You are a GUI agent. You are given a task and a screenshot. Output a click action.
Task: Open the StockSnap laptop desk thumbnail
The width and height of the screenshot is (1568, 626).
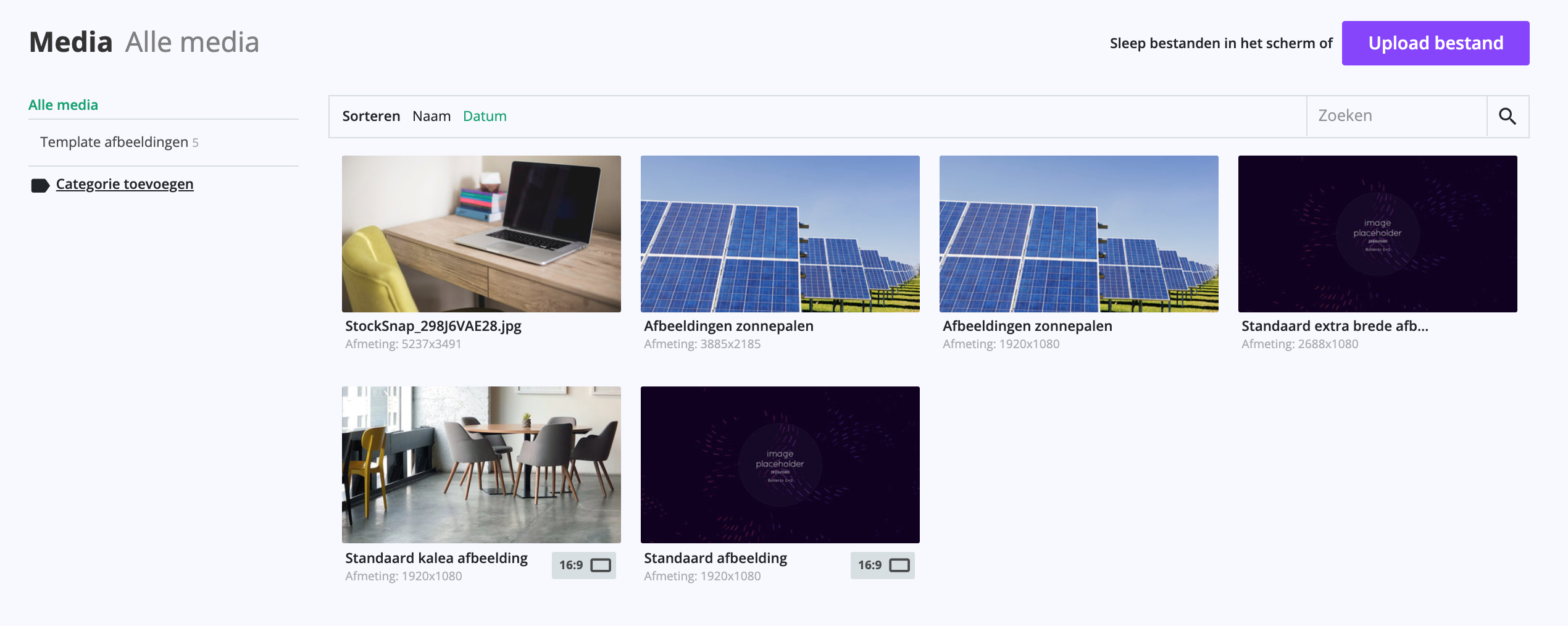click(481, 233)
